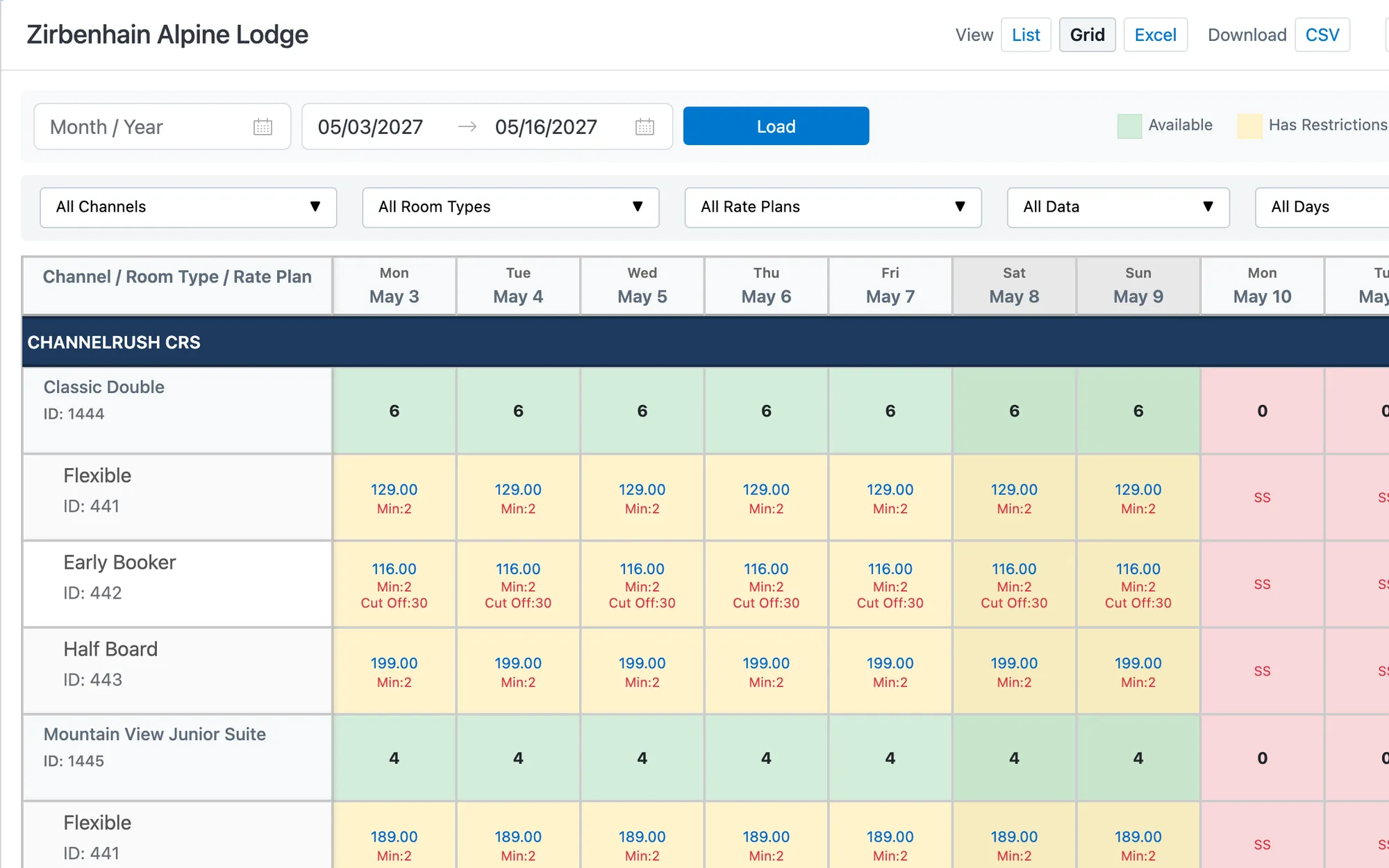Viewport: 1389px width, 868px height.
Task: Open the Month / Year calendar icon
Action: pyautogui.click(x=263, y=126)
